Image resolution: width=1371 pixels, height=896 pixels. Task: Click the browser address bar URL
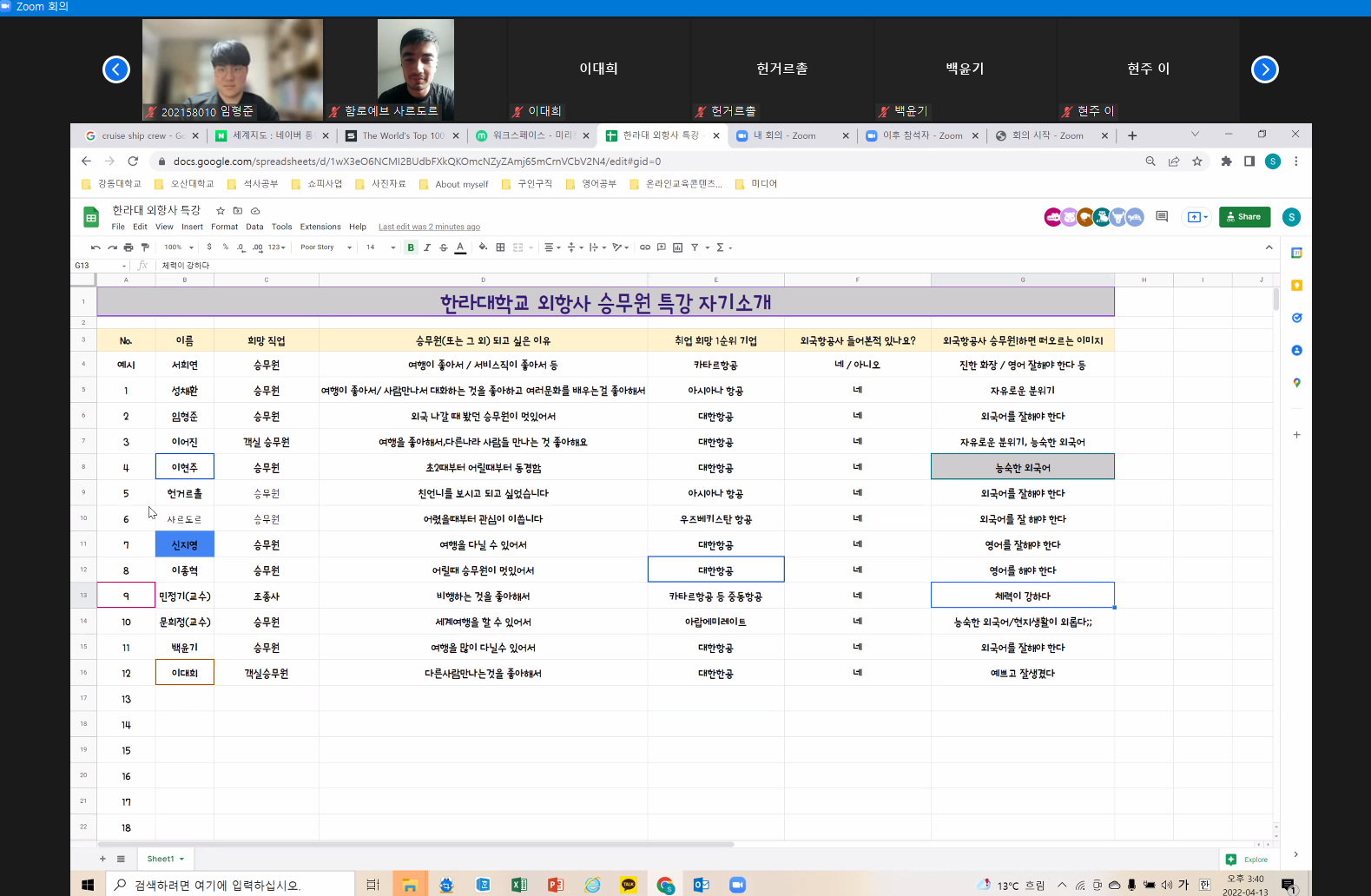[417, 161]
